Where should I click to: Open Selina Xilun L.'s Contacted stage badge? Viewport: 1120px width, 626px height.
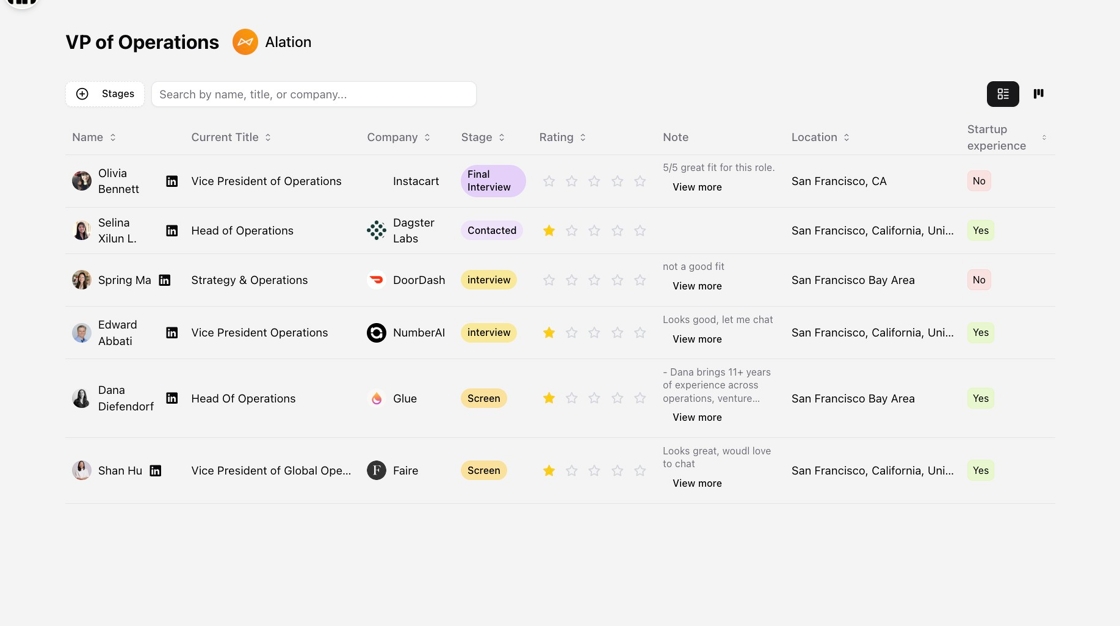(492, 231)
